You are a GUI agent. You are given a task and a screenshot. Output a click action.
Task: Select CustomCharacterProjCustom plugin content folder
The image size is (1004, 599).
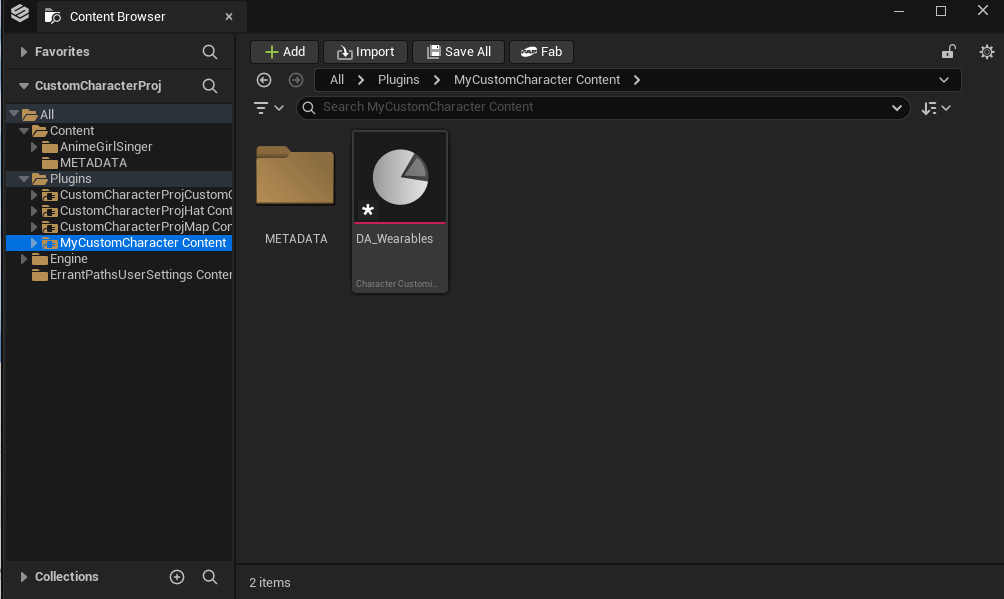click(145, 195)
